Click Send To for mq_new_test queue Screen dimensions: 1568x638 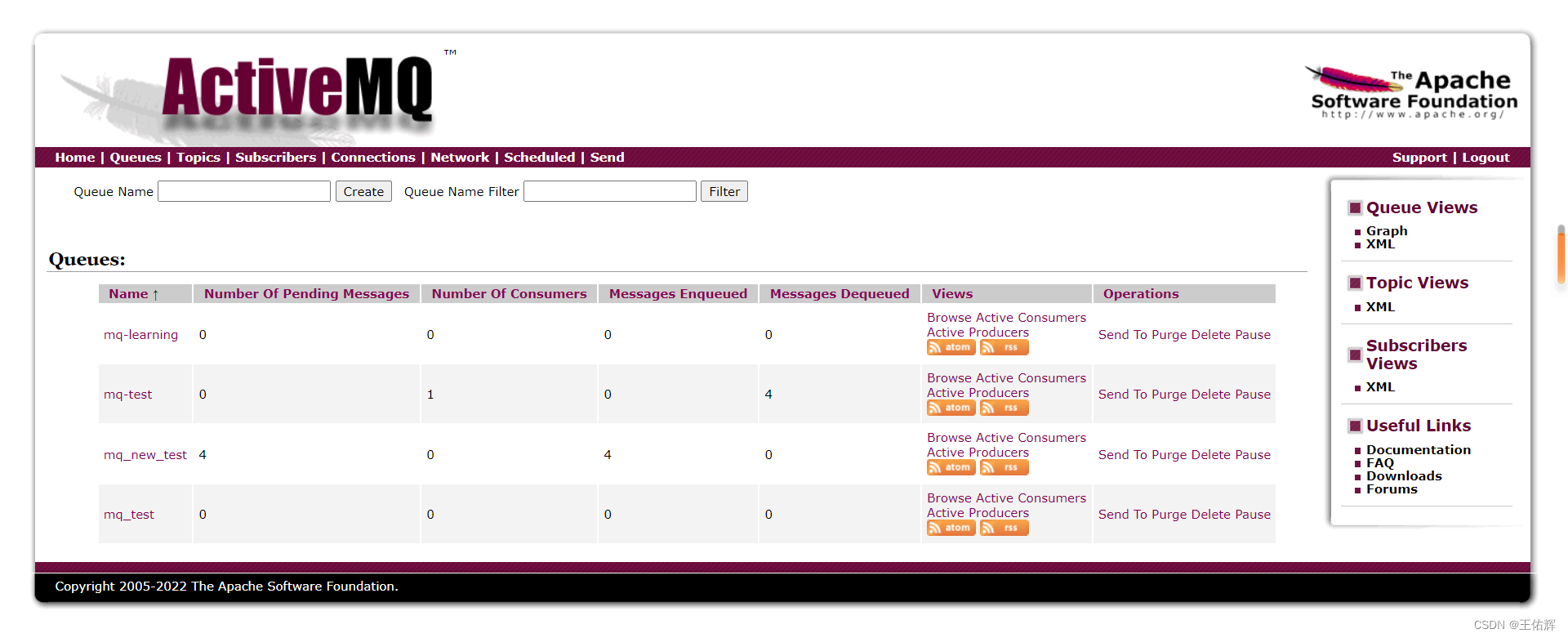click(x=1123, y=455)
